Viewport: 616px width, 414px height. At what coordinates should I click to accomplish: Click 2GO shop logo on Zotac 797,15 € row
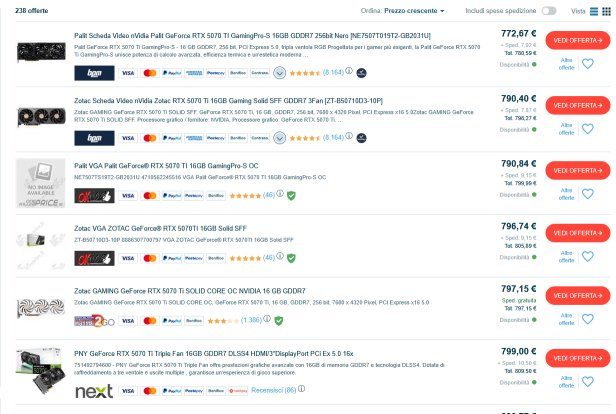(x=94, y=321)
